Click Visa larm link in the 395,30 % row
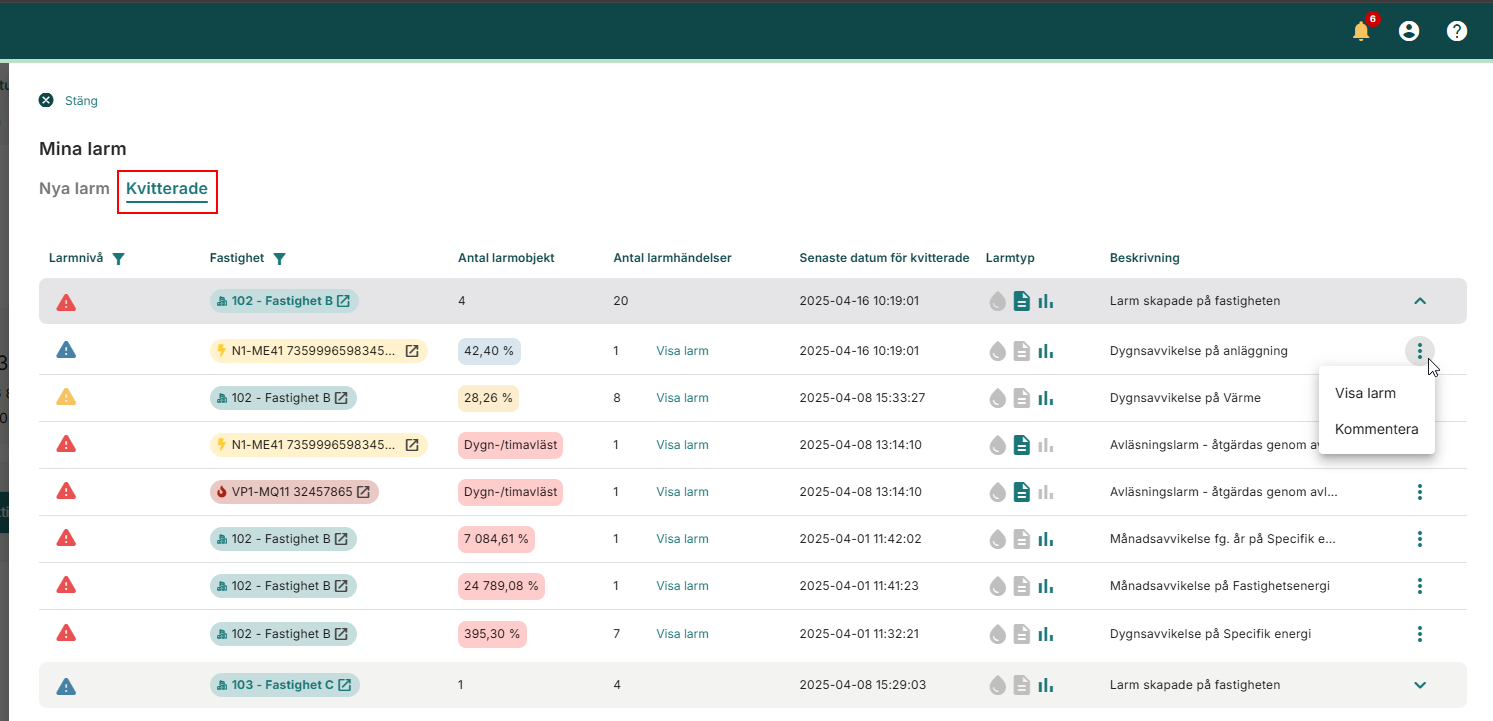The height and width of the screenshot is (721, 1493). pos(682,633)
